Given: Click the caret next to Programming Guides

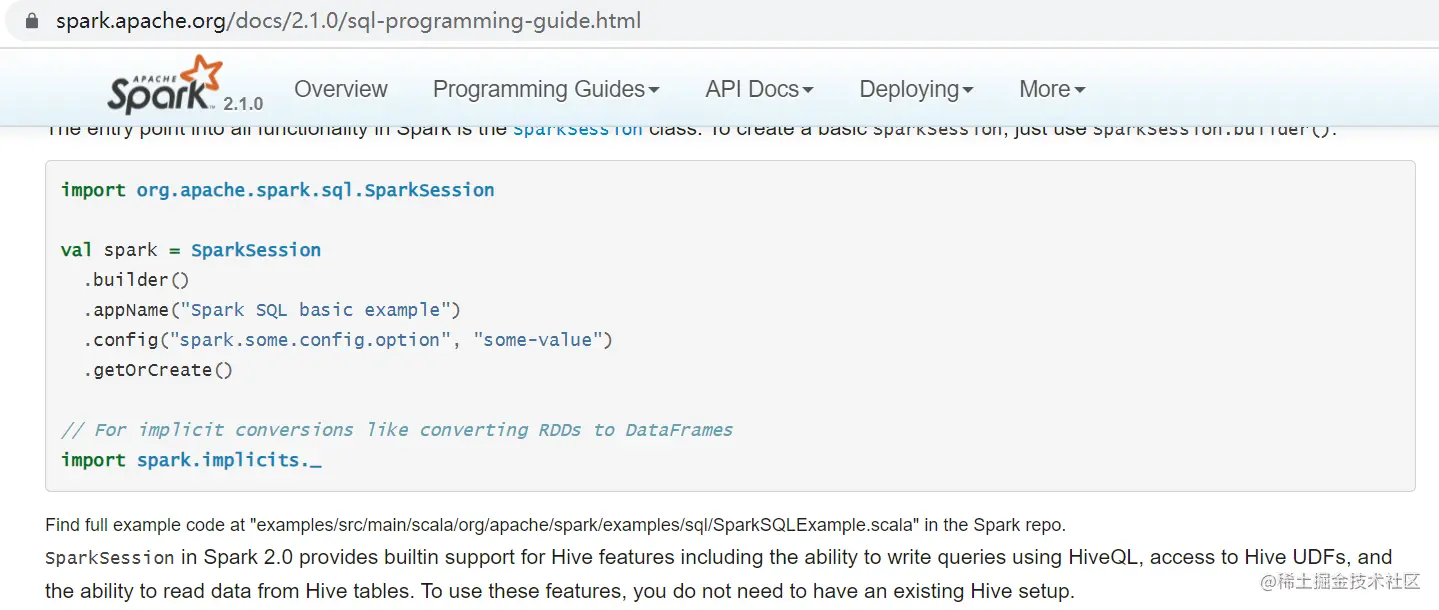Looking at the screenshot, I should 654,90.
